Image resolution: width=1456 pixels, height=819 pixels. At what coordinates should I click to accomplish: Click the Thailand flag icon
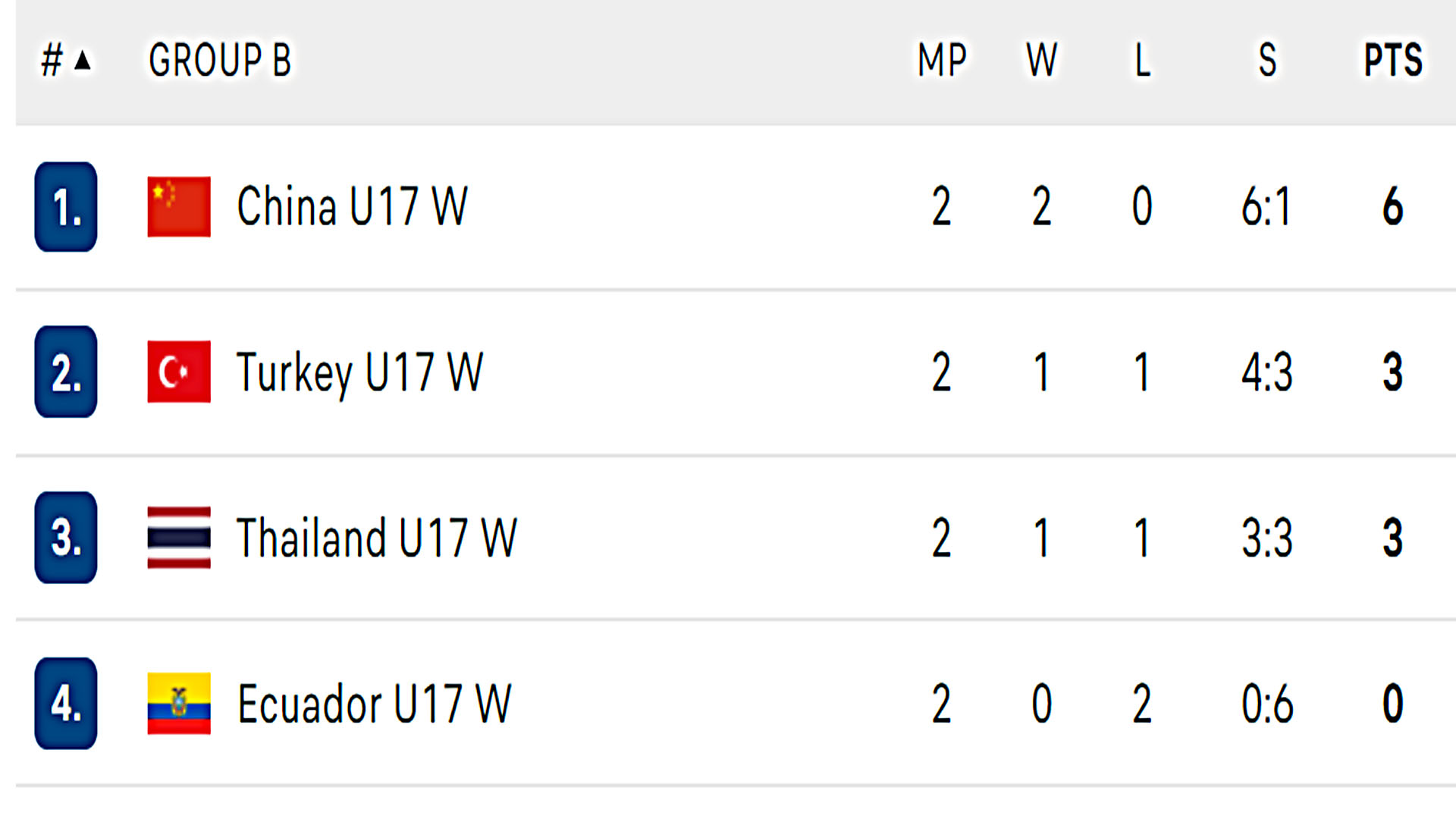[x=179, y=538]
